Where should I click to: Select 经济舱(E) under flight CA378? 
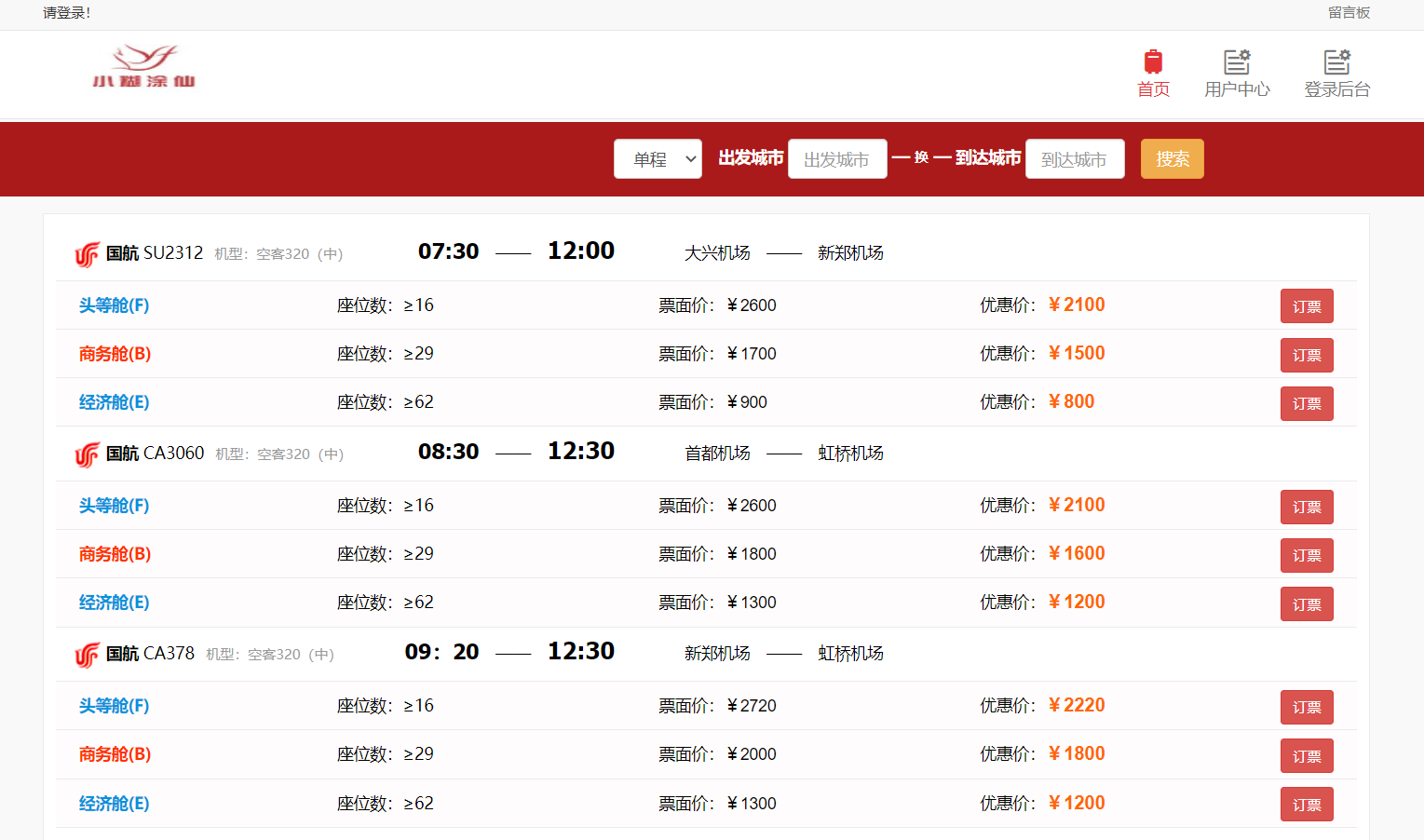click(114, 804)
